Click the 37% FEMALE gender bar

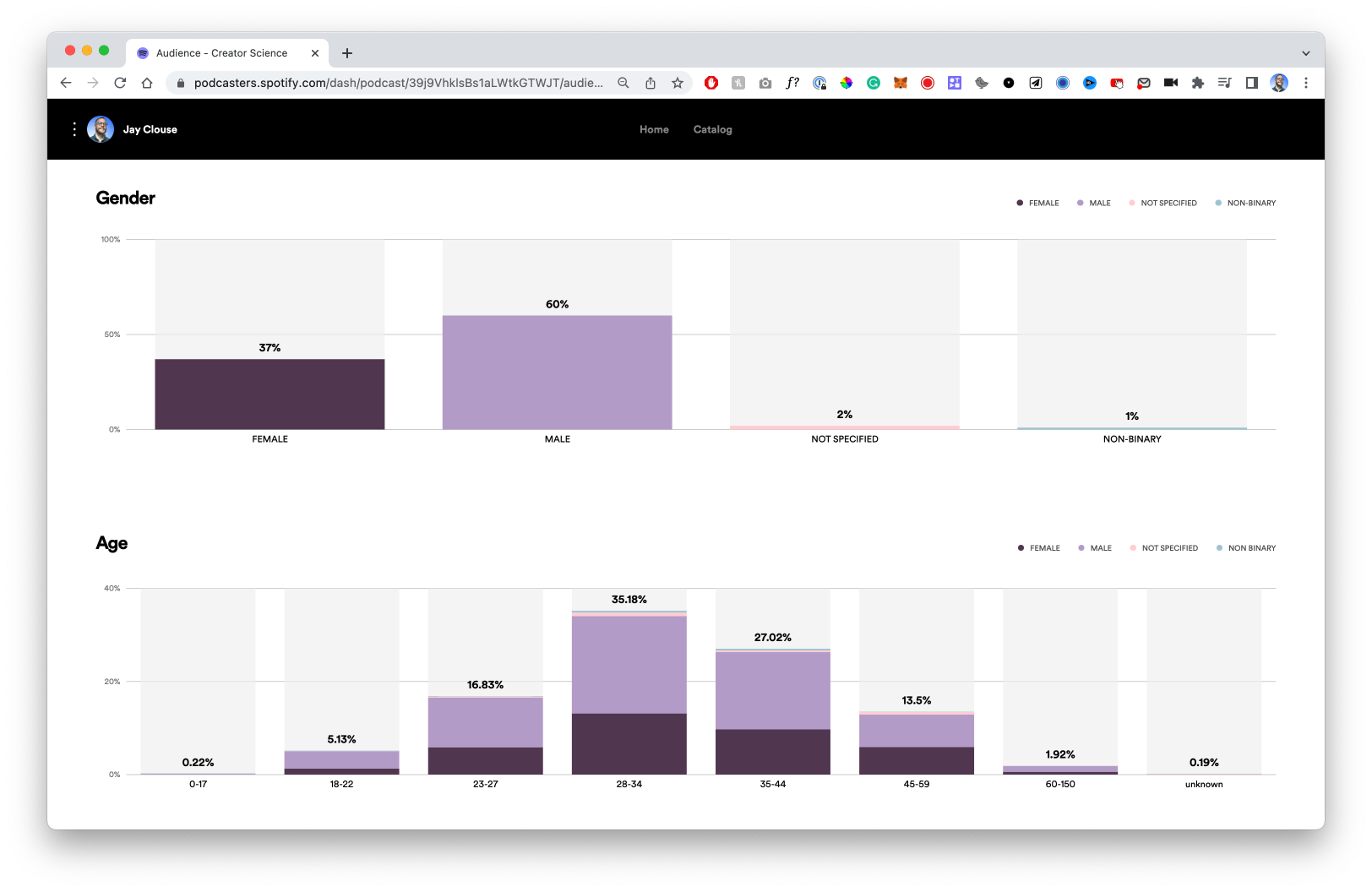(x=269, y=394)
